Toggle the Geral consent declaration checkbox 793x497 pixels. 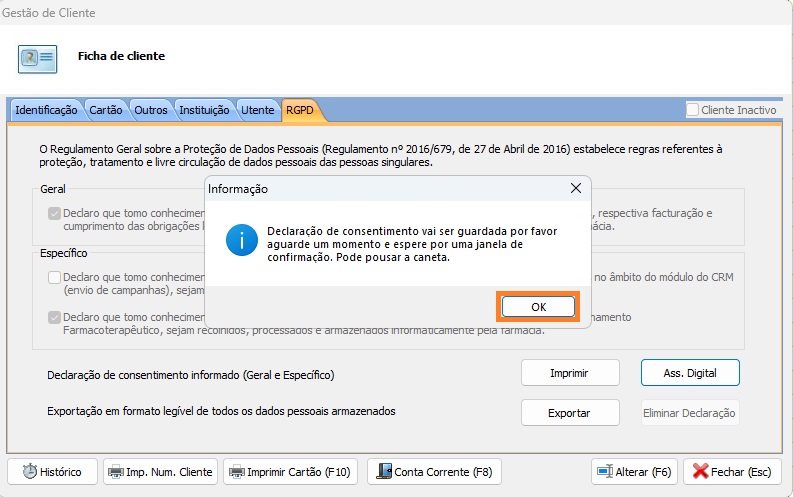click(54, 213)
